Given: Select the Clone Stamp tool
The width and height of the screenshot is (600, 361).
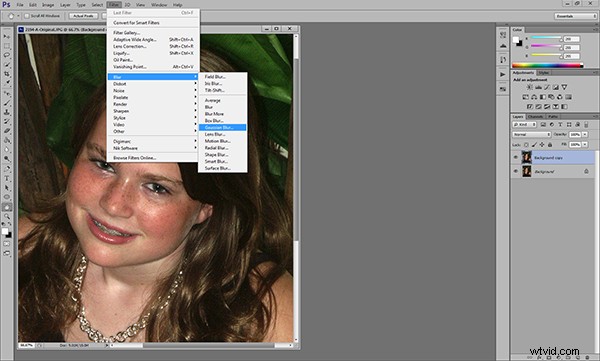Looking at the screenshot, I should tap(7, 112).
